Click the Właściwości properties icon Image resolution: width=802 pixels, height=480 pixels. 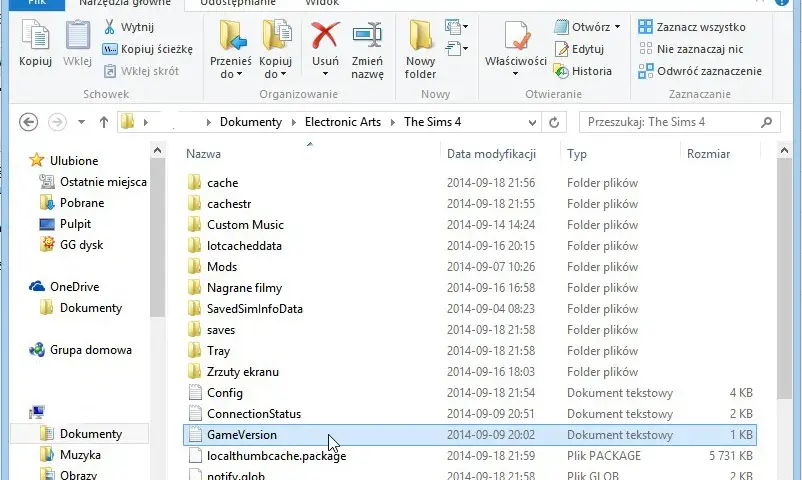click(516, 35)
